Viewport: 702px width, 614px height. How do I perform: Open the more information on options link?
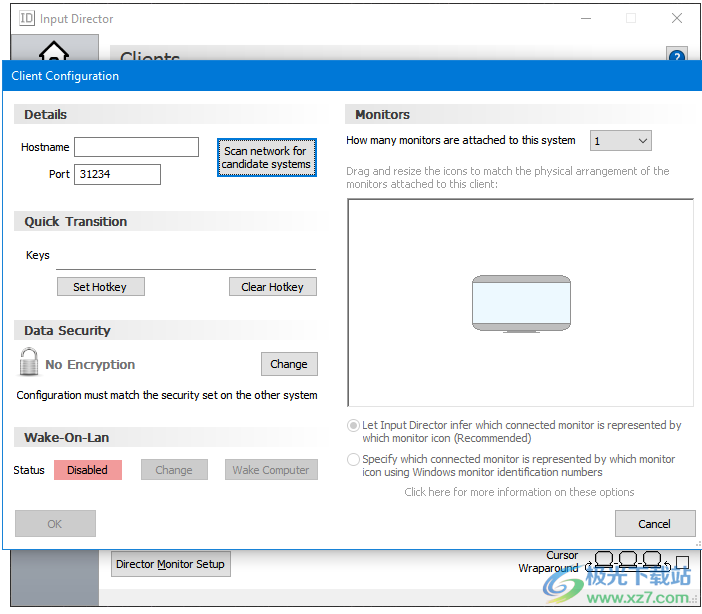click(519, 492)
